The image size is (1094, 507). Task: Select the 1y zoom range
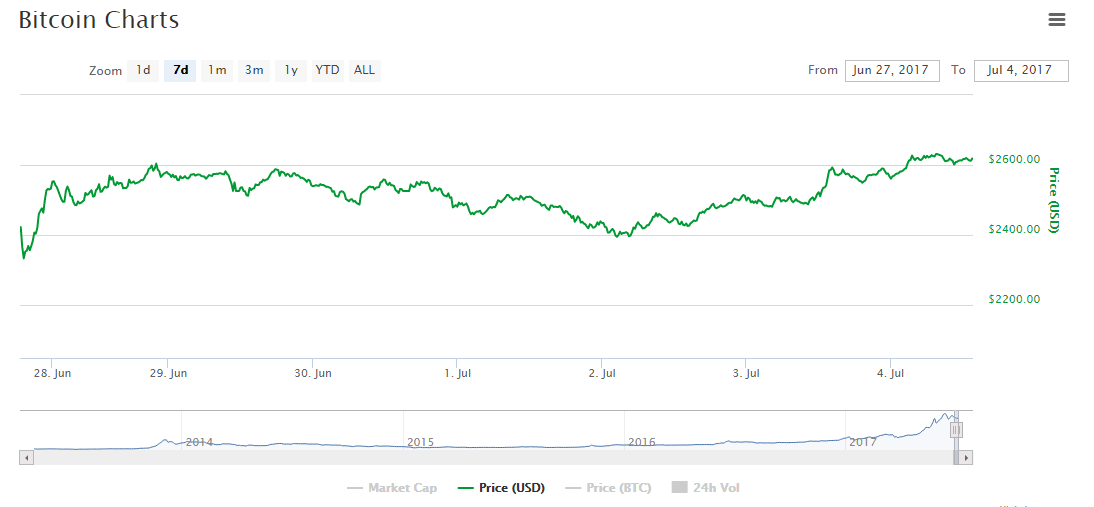(x=291, y=70)
